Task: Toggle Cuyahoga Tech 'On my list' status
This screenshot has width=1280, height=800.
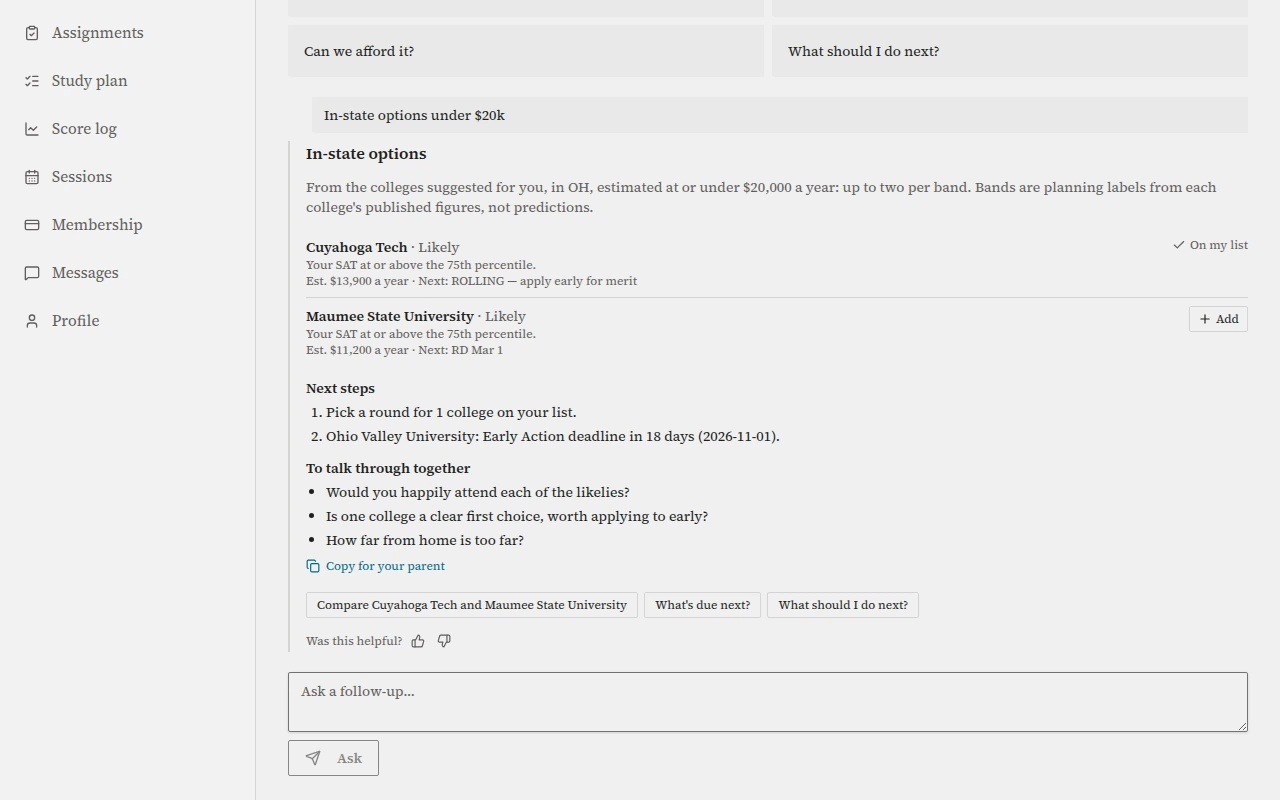Action: [1210, 245]
